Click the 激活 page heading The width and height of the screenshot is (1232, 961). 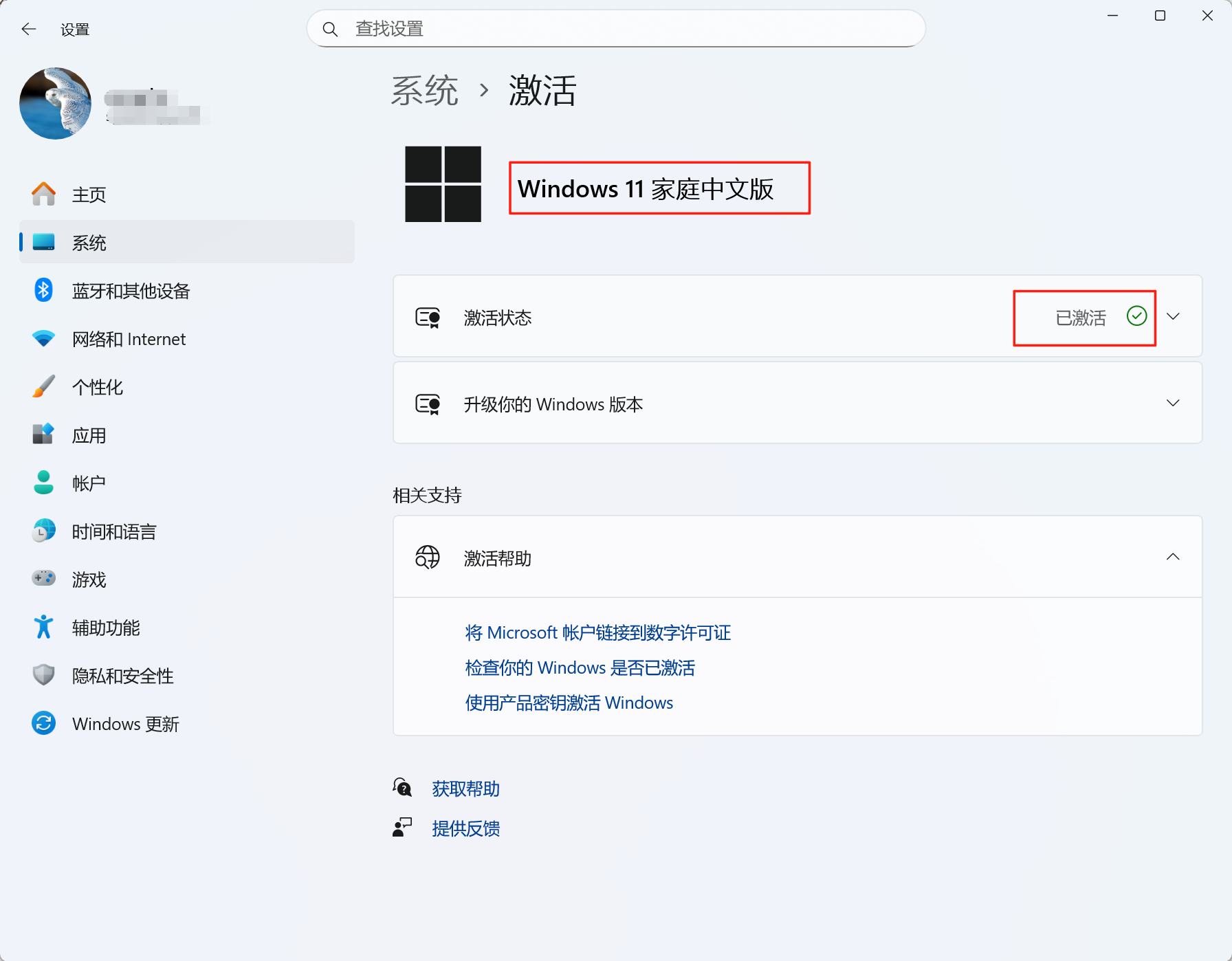(542, 90)
